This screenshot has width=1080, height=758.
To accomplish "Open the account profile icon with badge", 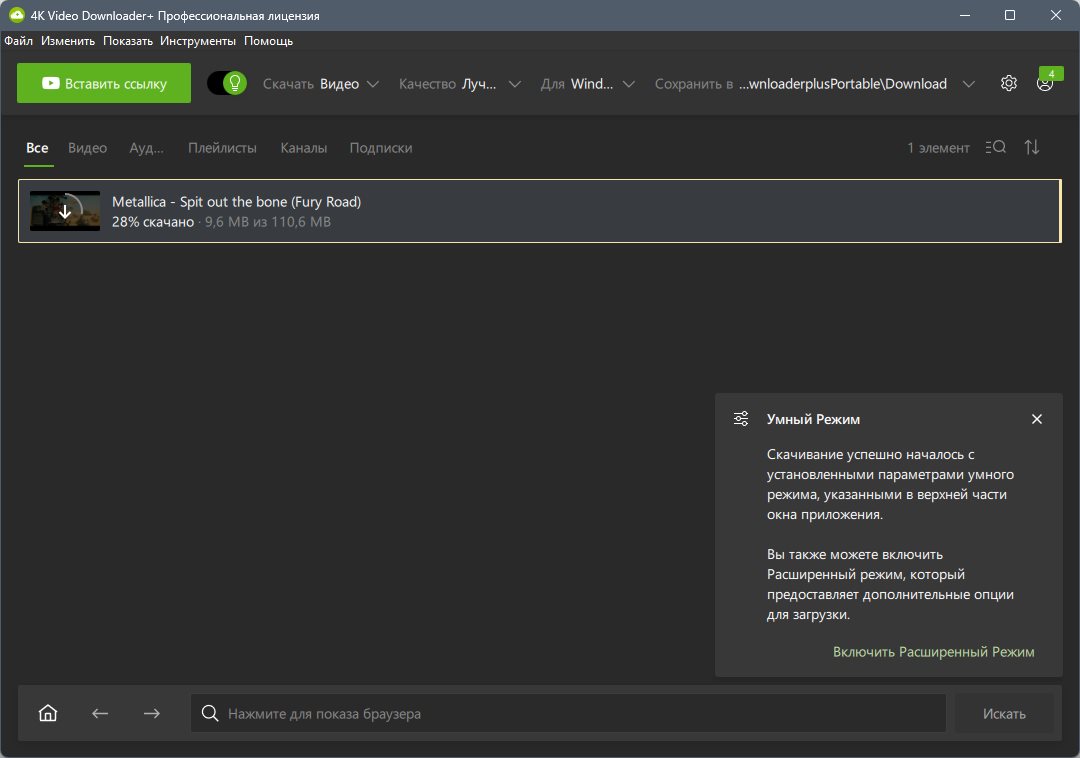I will [x=1045, y=83].
